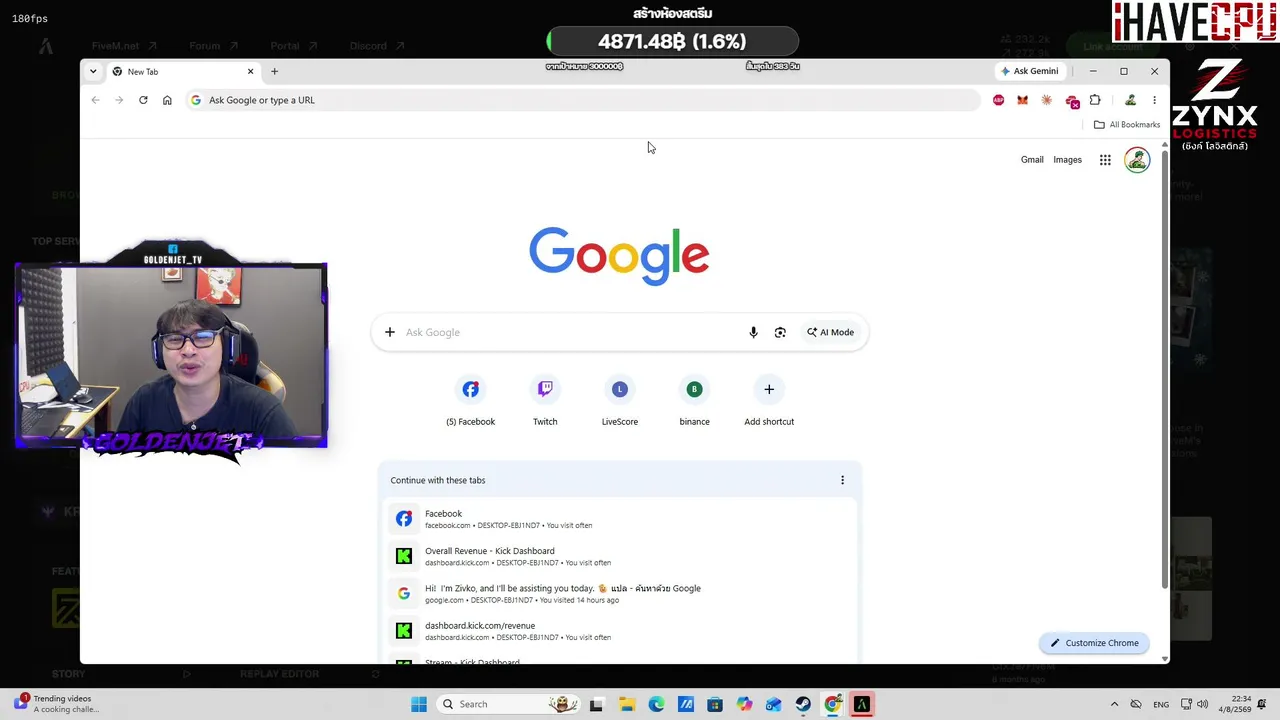This screenshot has height=720, width=1280.
Task: Show hidden system tray icons chevron
Action: [x=1114, y=704]
